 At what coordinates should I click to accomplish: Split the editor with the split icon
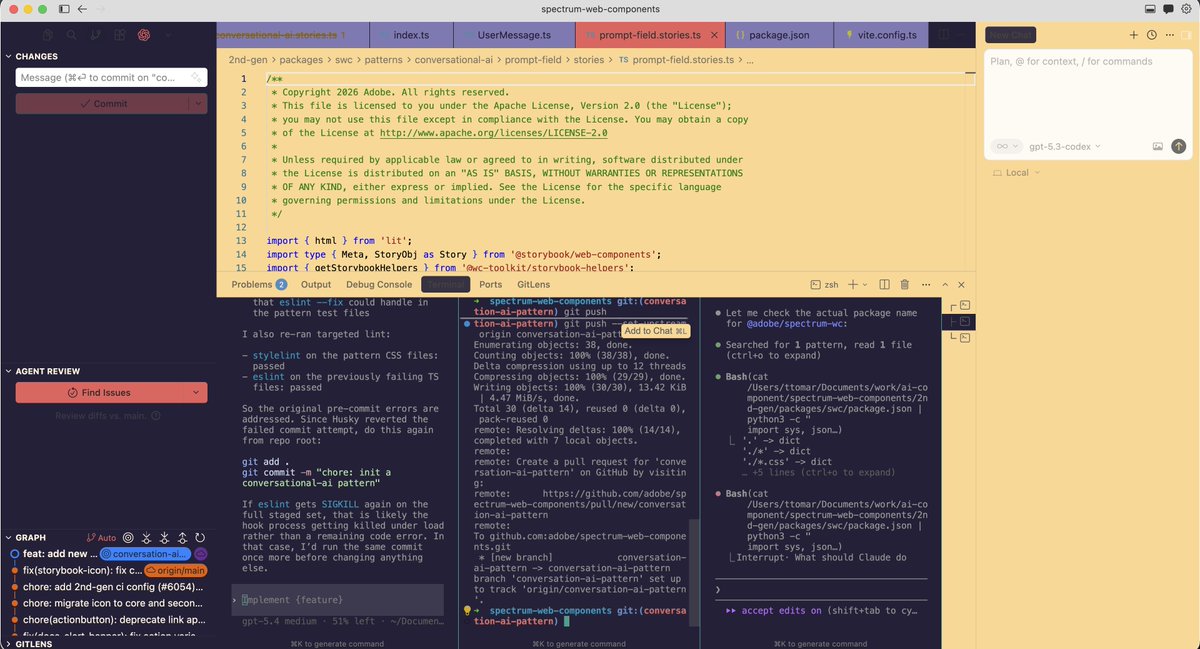(942, 35)
